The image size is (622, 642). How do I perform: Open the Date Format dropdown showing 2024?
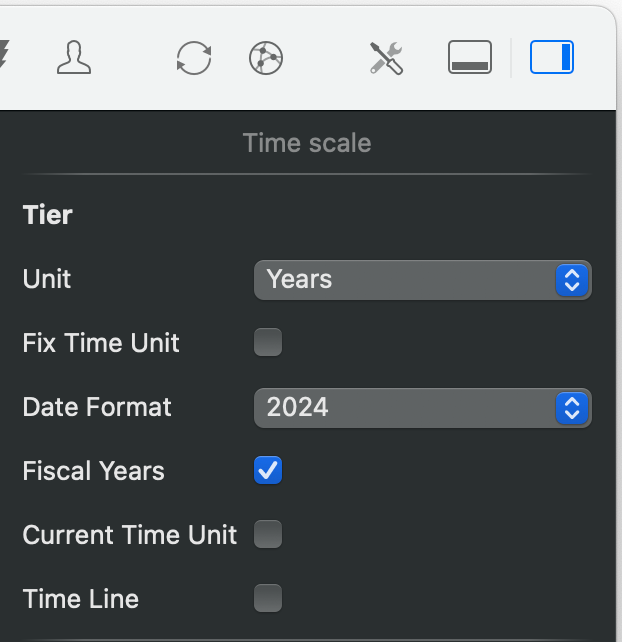tap(422, 407)
